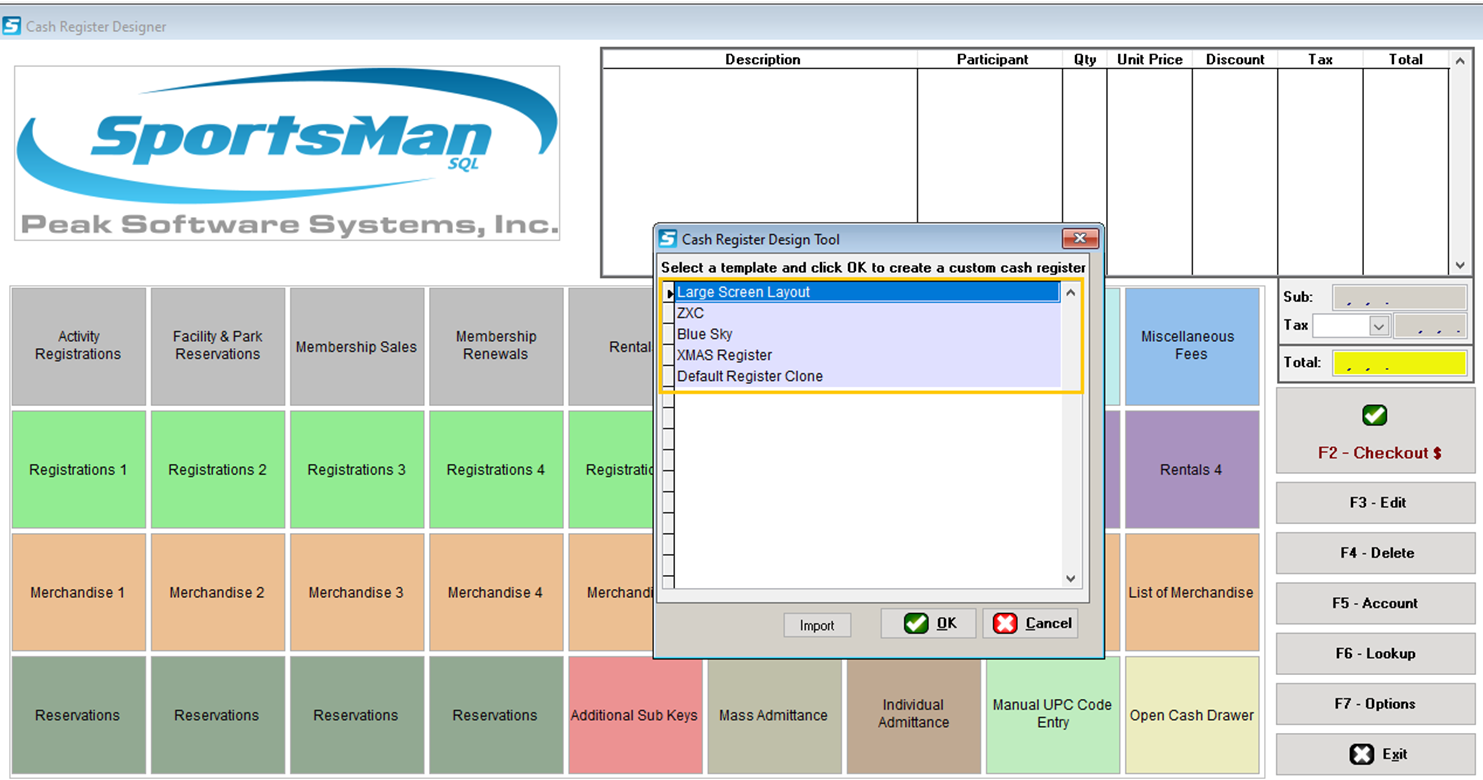Click the pink Additional Sub Keys key

point(634,715)
